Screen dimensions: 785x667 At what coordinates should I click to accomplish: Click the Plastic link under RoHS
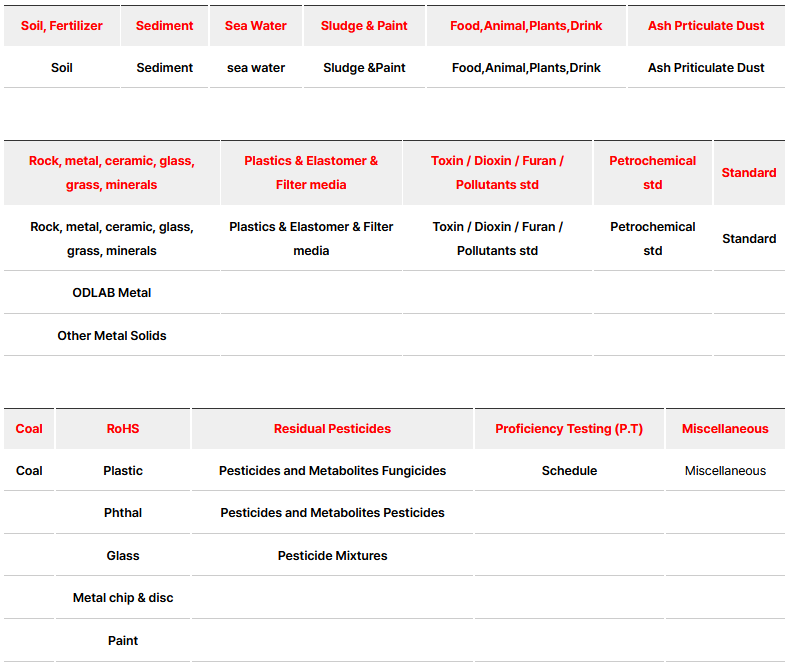pos(123,471)
